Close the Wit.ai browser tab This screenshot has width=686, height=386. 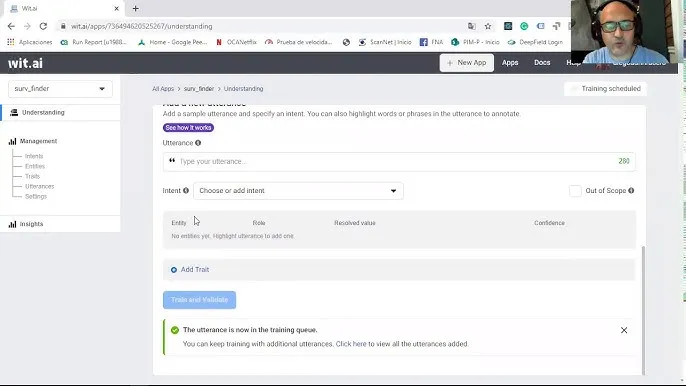(116, 8)
